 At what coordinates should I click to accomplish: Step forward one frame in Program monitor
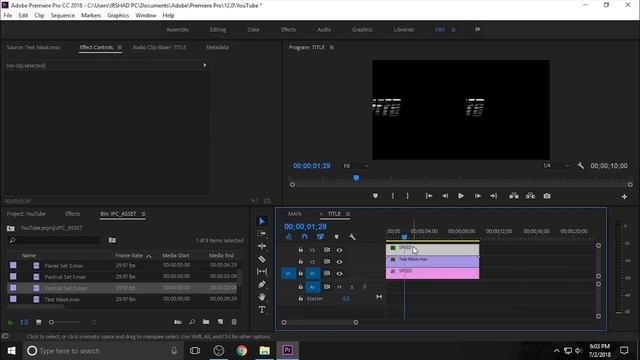(478, 196)
